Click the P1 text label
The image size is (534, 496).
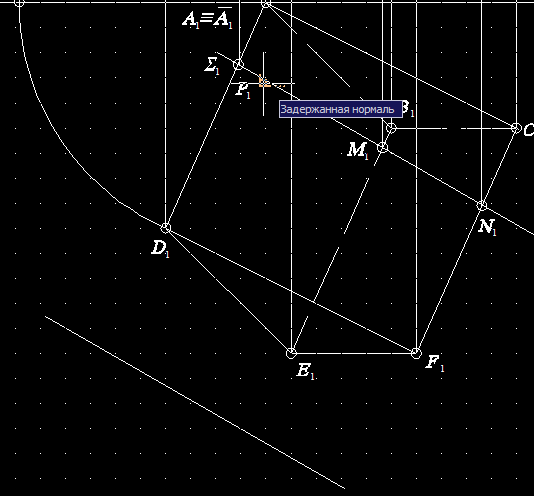(x=243, y=91)
